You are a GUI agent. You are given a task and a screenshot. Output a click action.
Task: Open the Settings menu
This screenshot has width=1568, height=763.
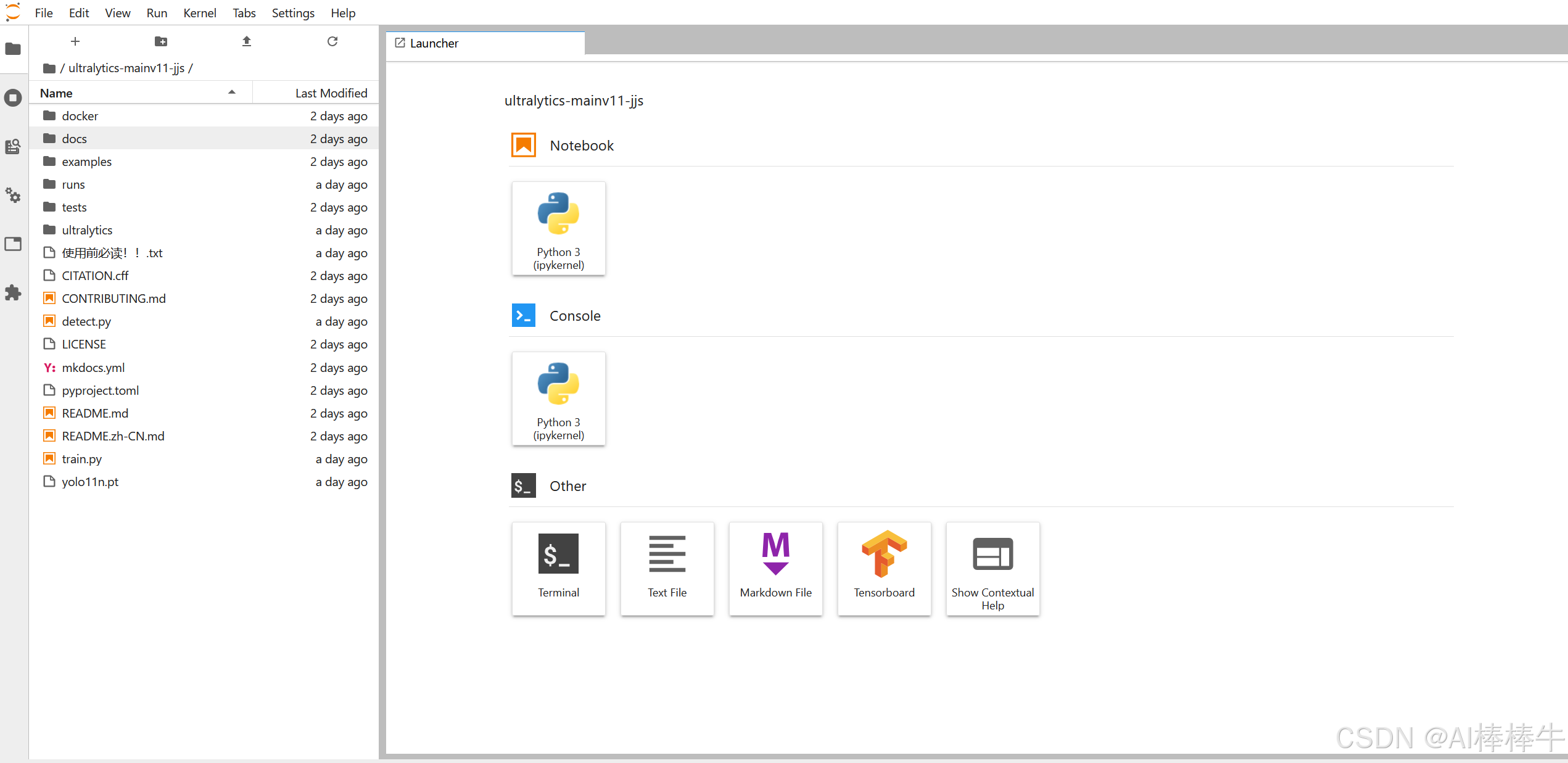click(x=292, y=13)
